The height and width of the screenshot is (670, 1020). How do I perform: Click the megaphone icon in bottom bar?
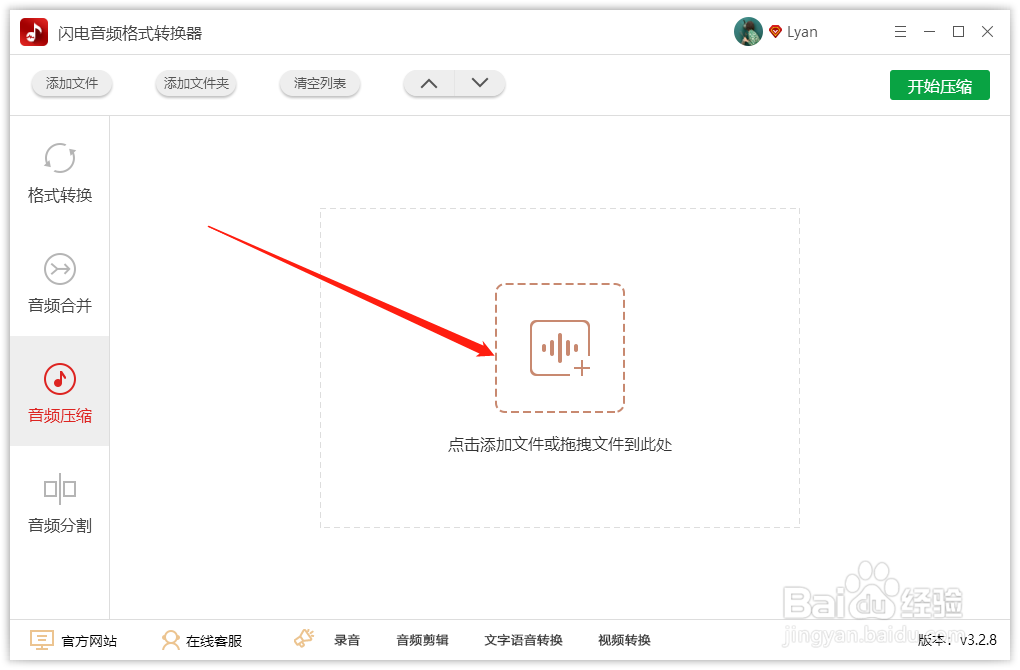pyautogui.click(x=304, y=639)
